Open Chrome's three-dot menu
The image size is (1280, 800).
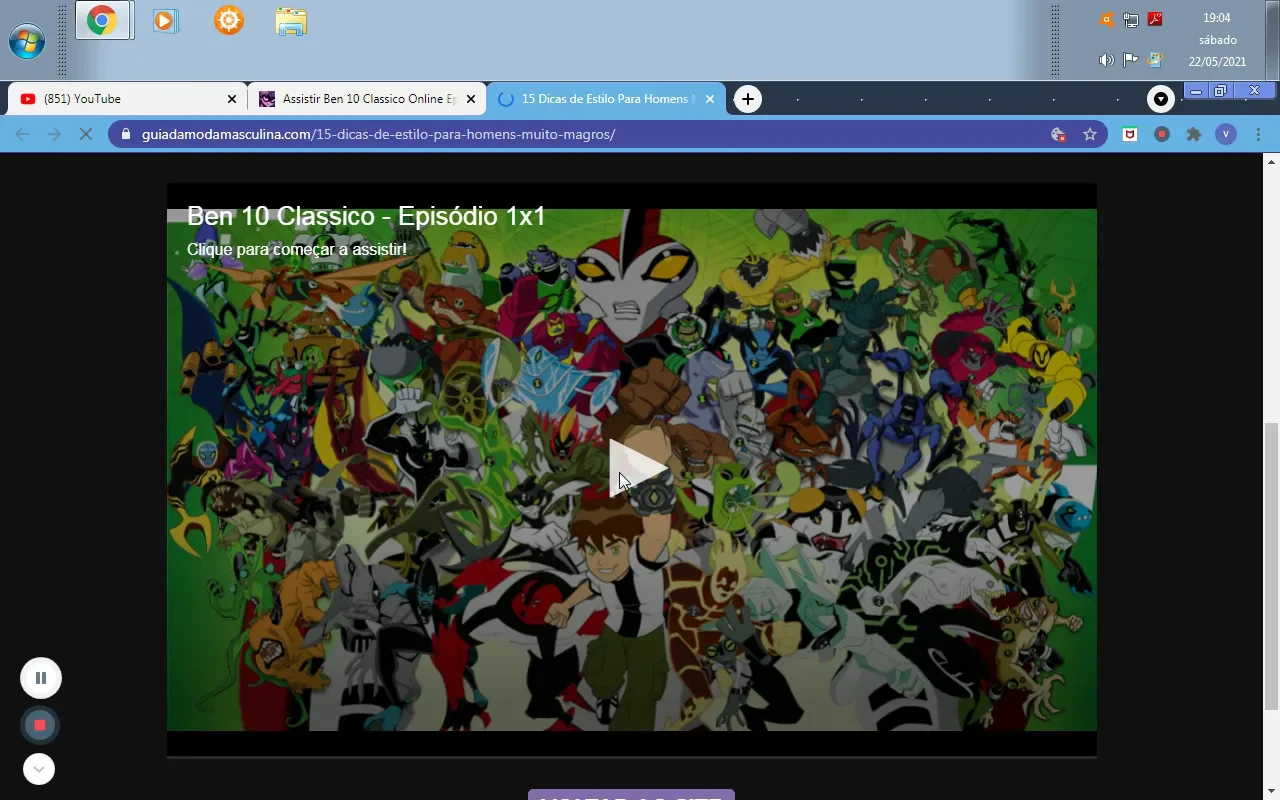[x=1258, y=134]
